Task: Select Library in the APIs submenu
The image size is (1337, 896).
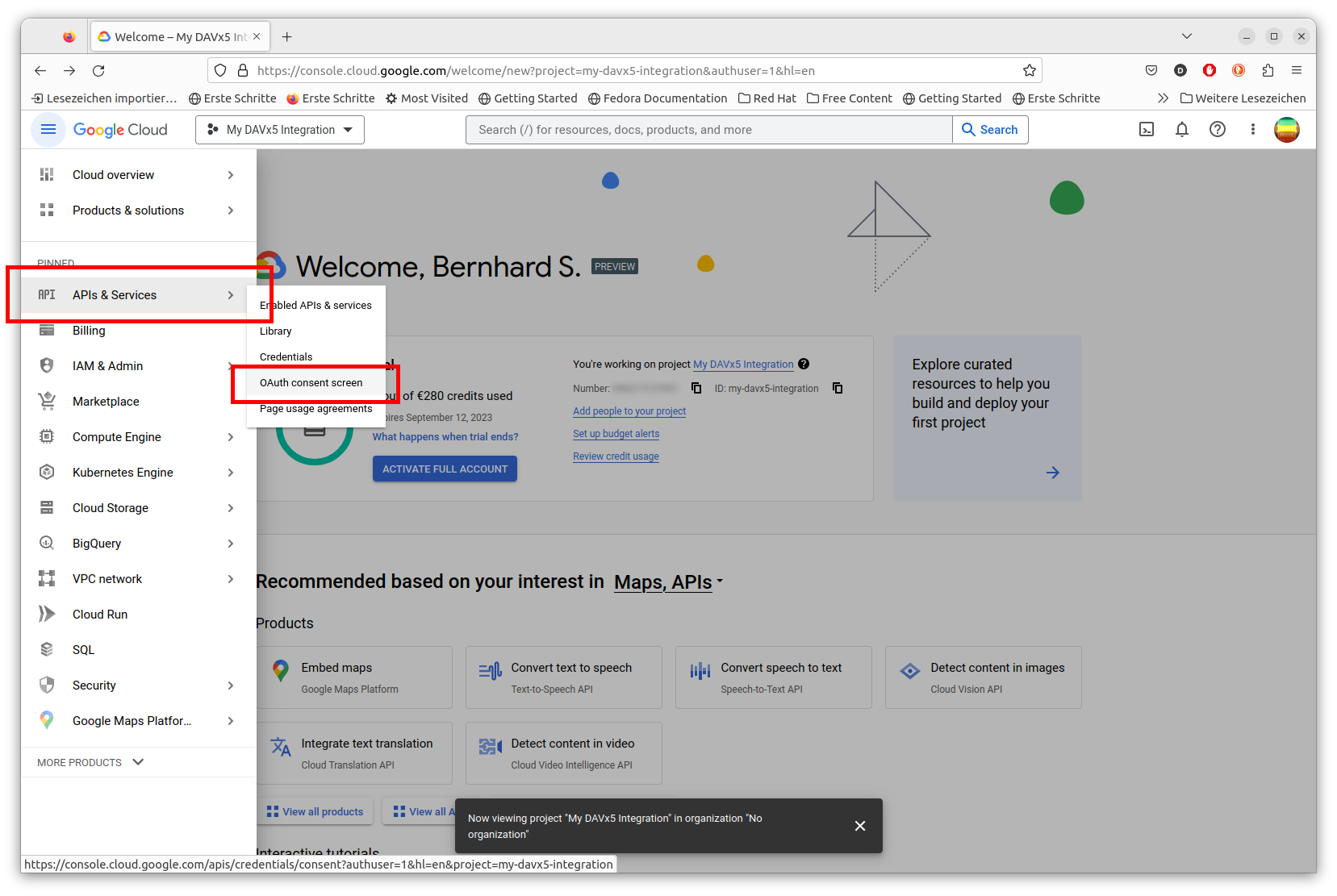Action: [x=315, y=331]
